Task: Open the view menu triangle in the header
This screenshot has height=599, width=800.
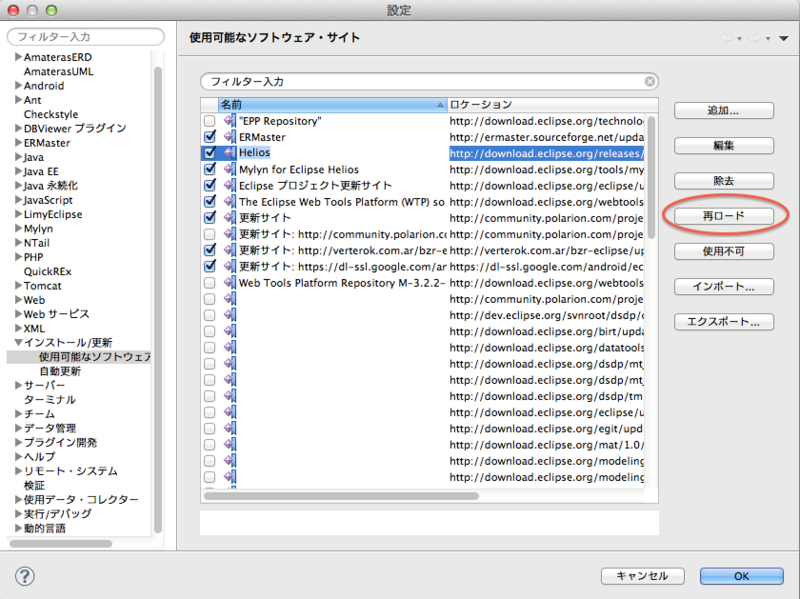Action: click(784, 38)
